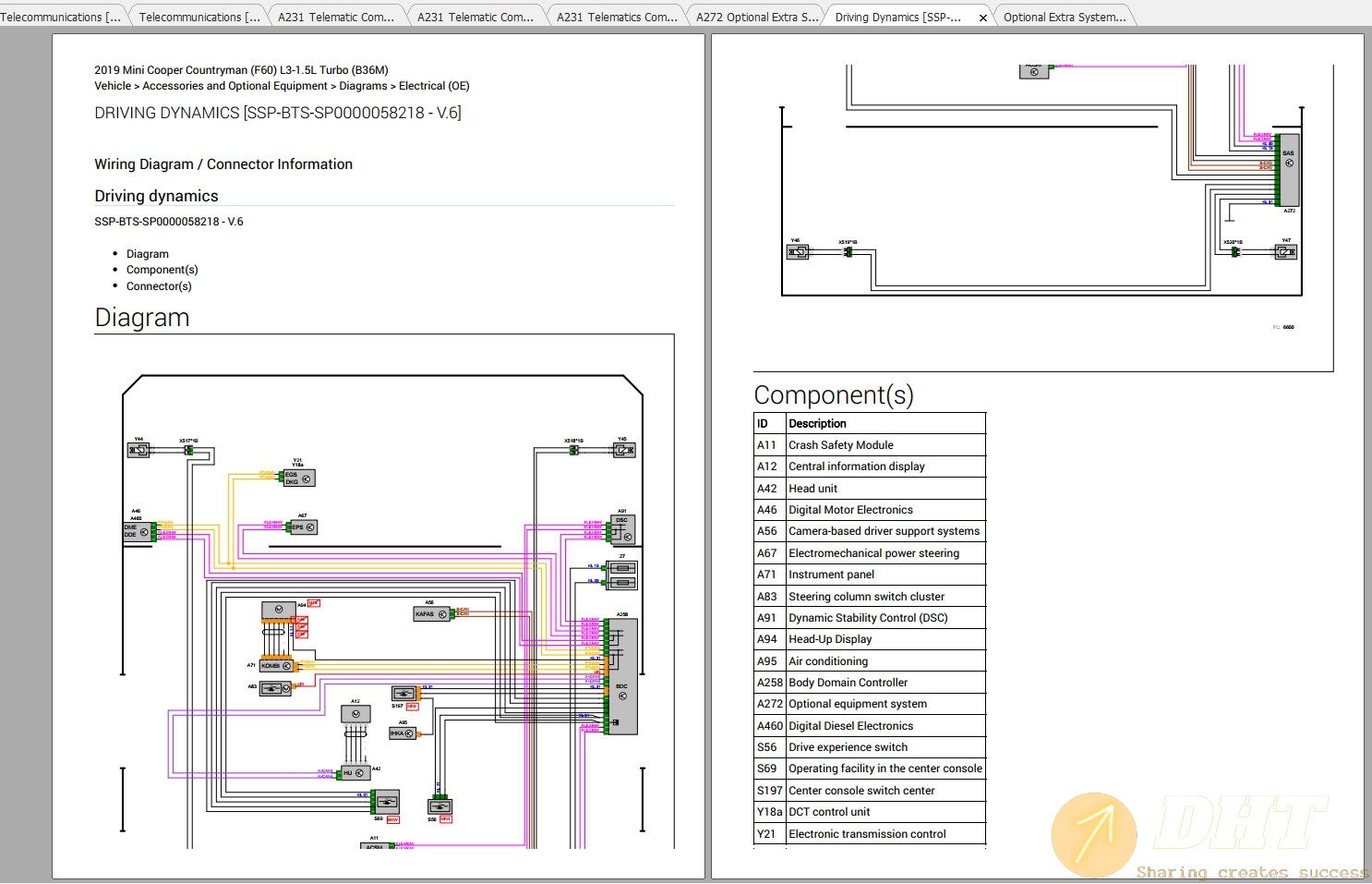Select the S69 operating facility symbol
The image size is (1372, 884).
[386, 803]
